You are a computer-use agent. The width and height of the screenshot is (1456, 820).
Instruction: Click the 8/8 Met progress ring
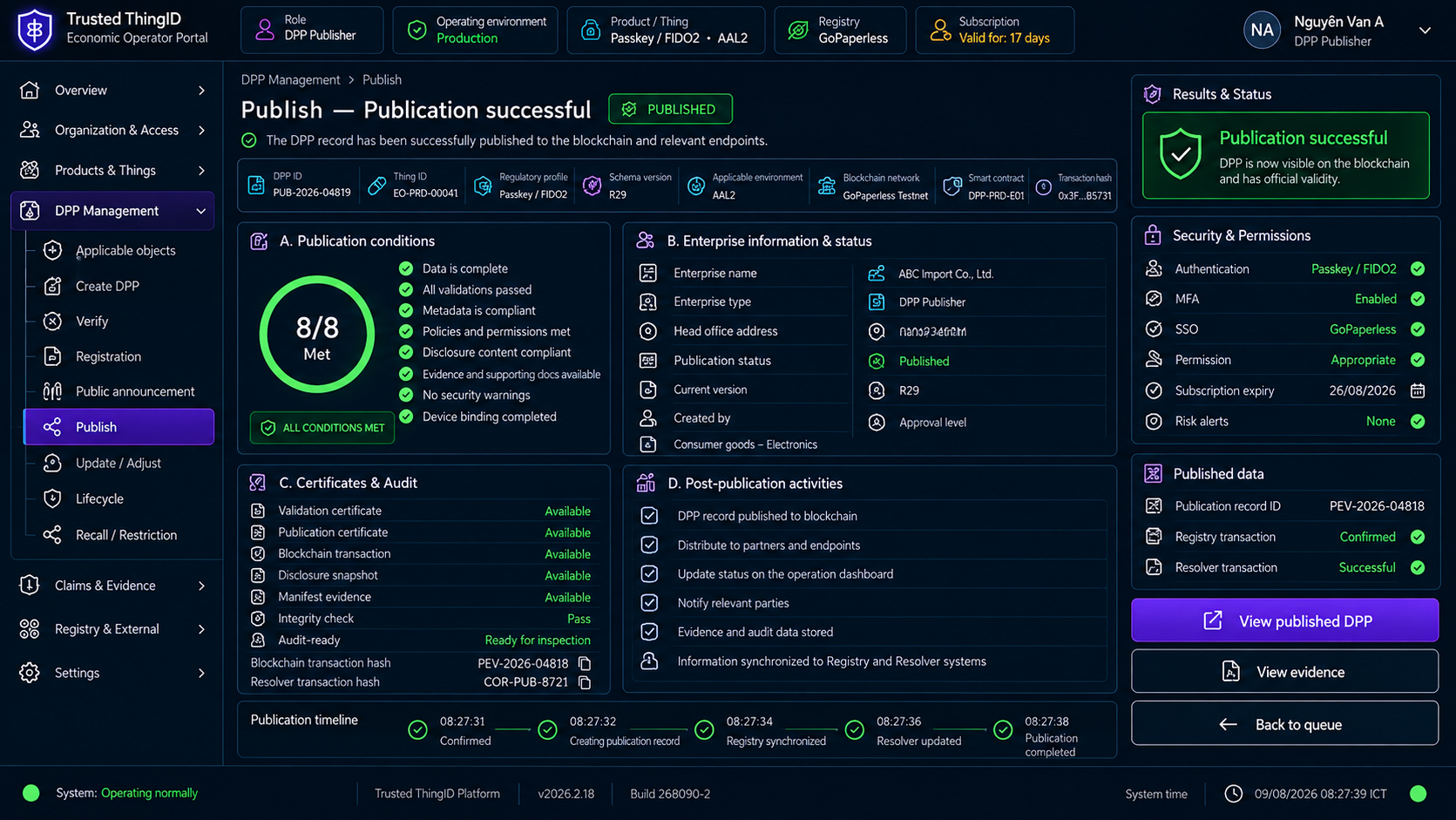[317, 335]
